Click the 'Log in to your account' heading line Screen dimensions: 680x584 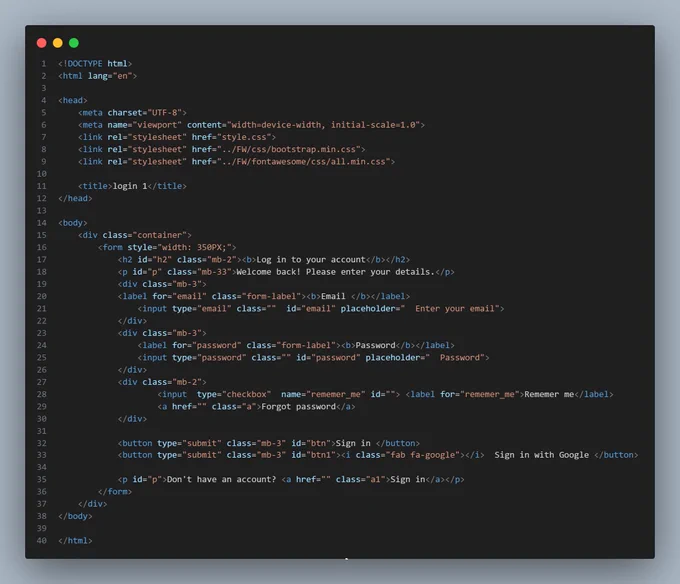click(x=264, y=259)
